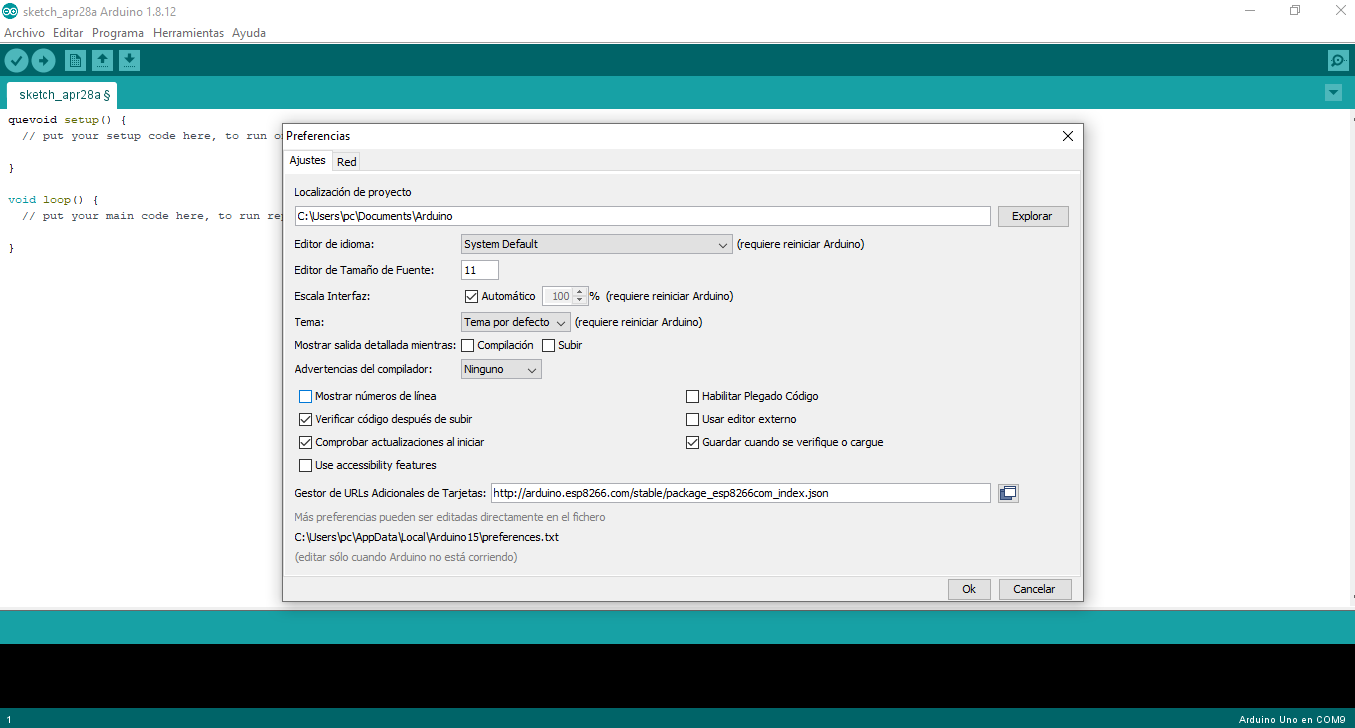This screenshot has width=1355, height=728.
Task: Restore down the Arduino window
Action: click(1295, 10)
